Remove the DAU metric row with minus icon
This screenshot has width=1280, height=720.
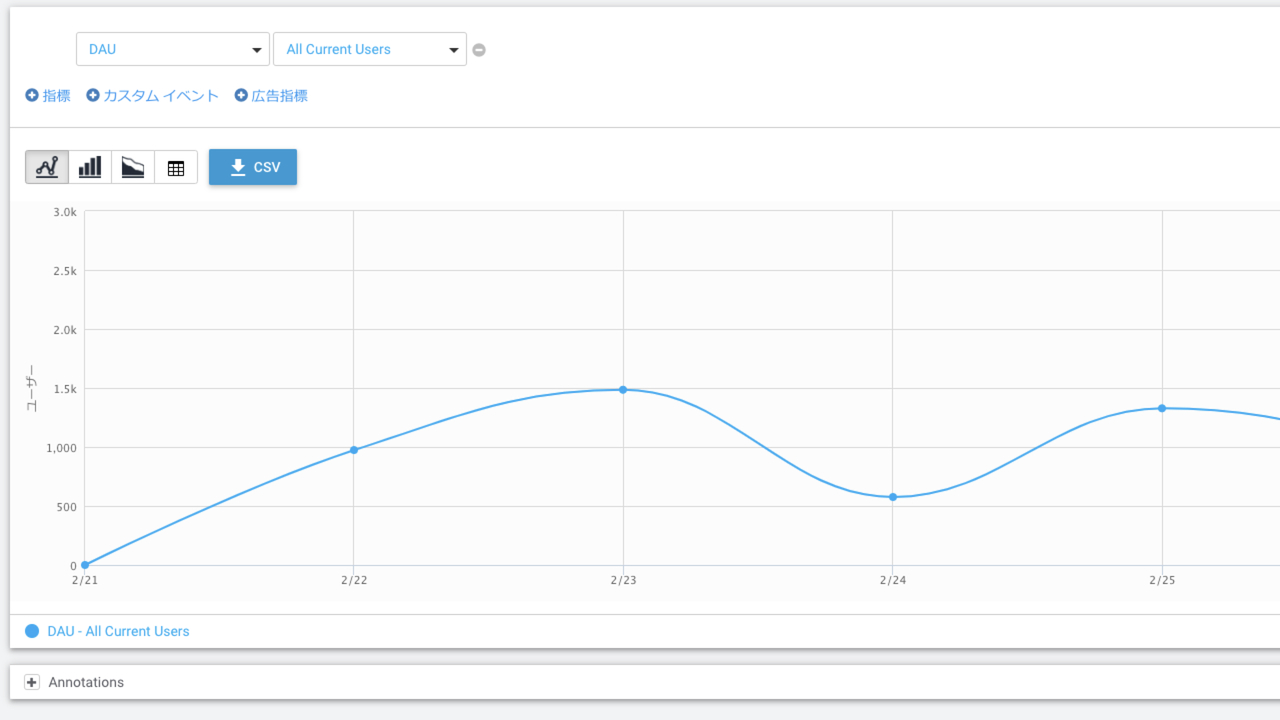[479, 50]
